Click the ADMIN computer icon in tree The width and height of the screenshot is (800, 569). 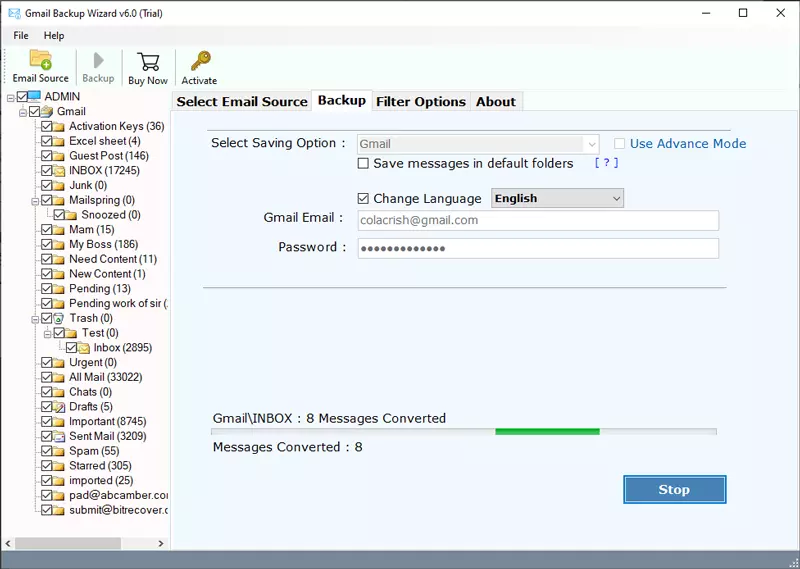(34, 96)
